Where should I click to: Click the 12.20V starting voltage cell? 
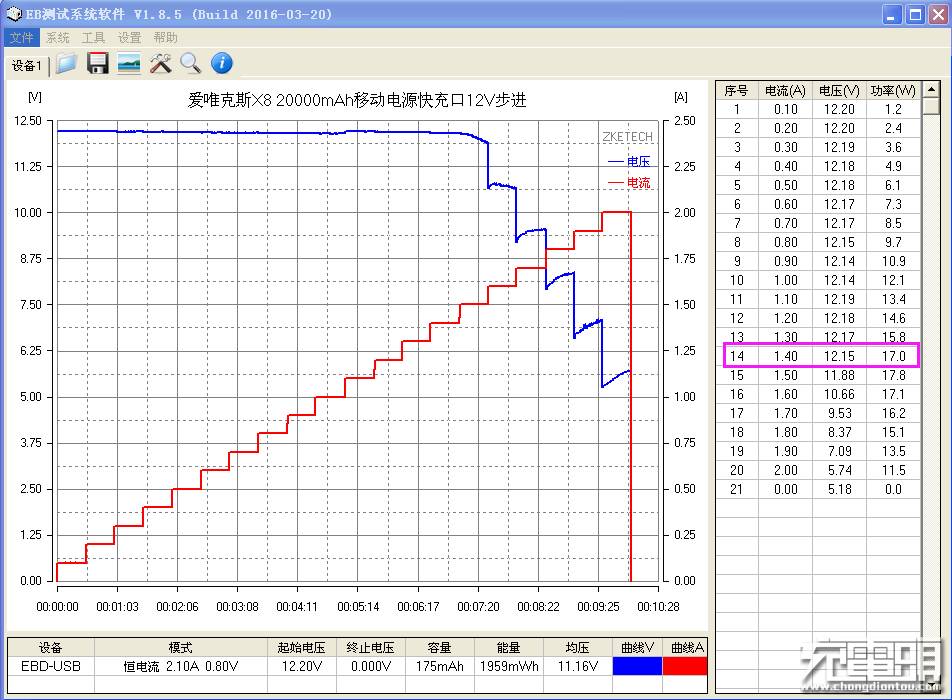point(302,666)
